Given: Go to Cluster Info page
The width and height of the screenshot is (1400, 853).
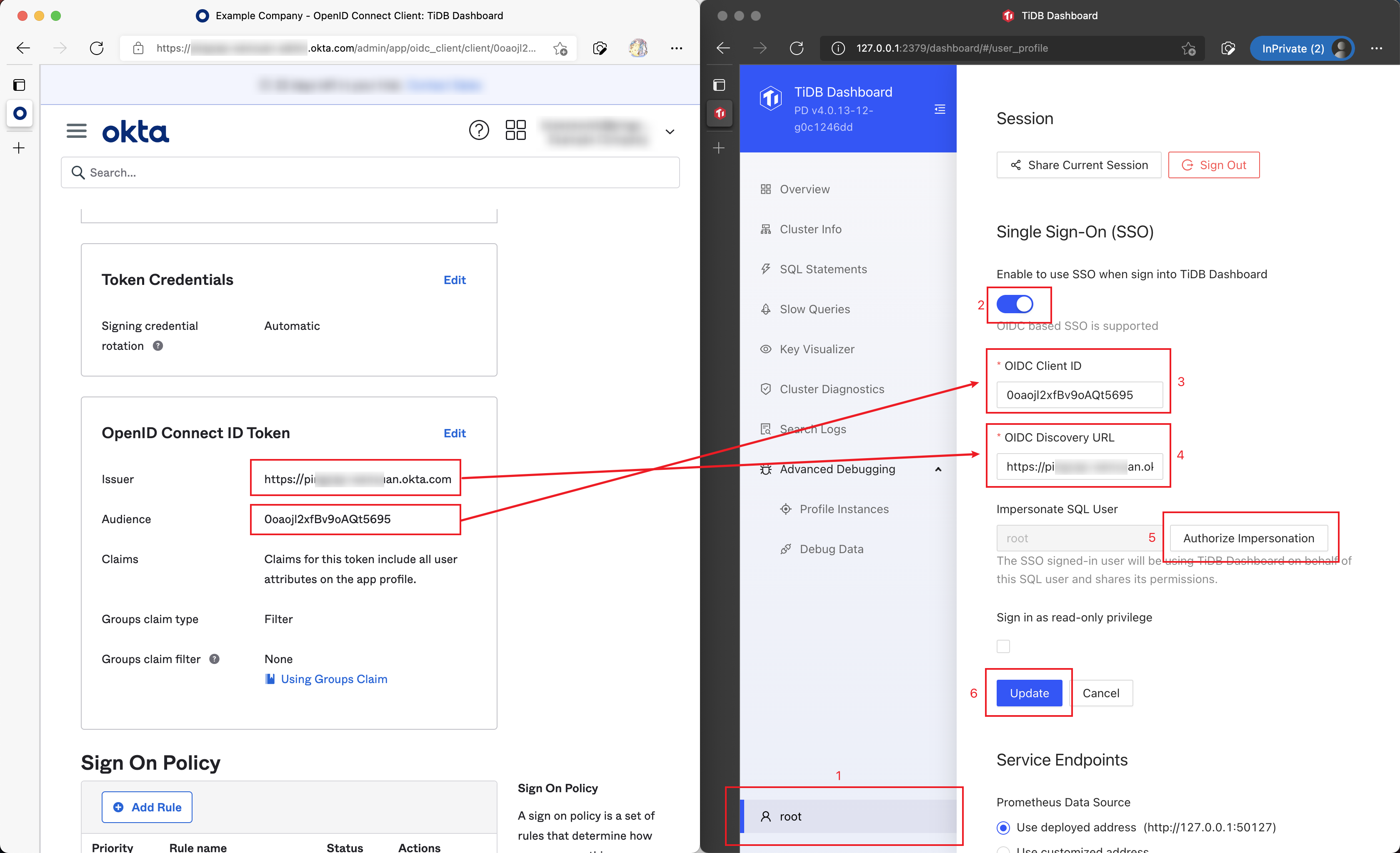Looking at the screenshot, I should pos(810,229).
